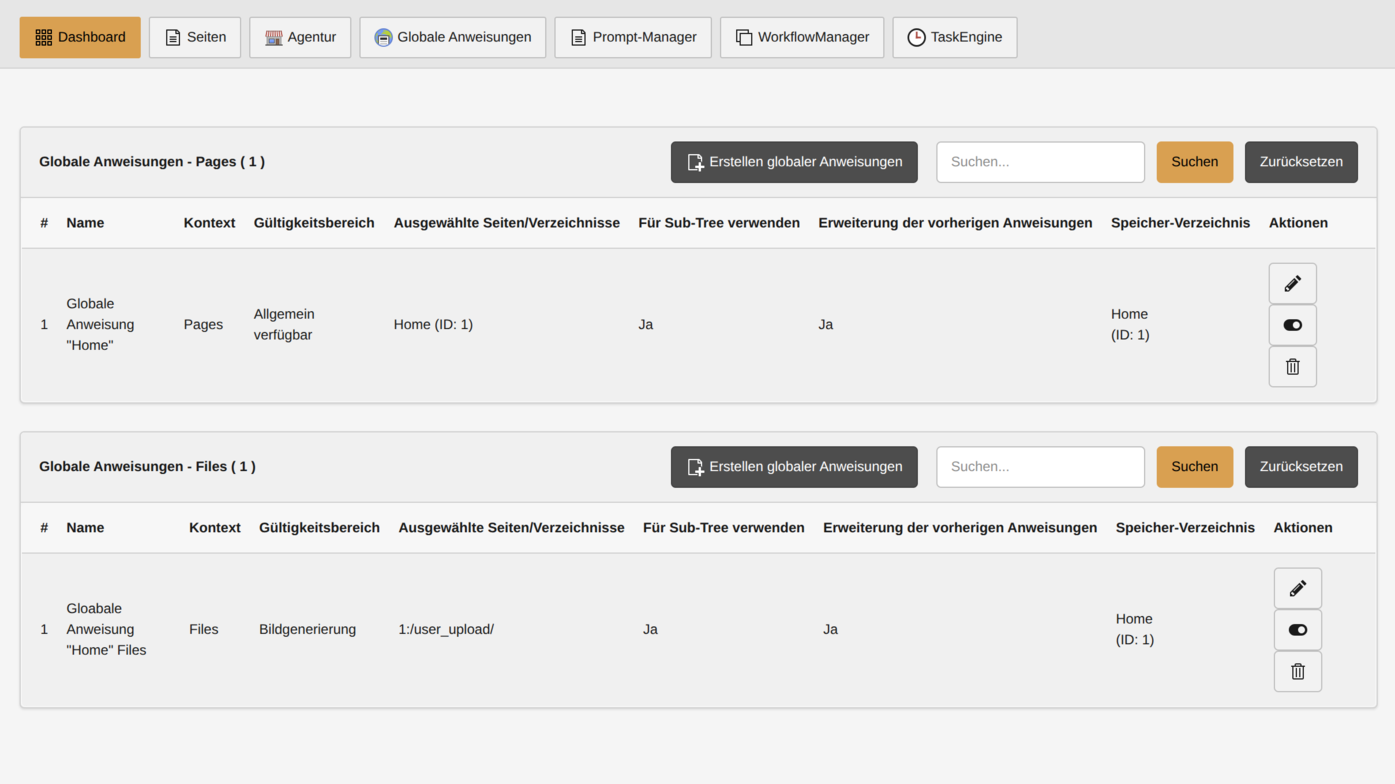The width and height of the screenshot is (1395, 784).
Task: Click Suchen button in Files panel
Action: (x=1194, y=467)
